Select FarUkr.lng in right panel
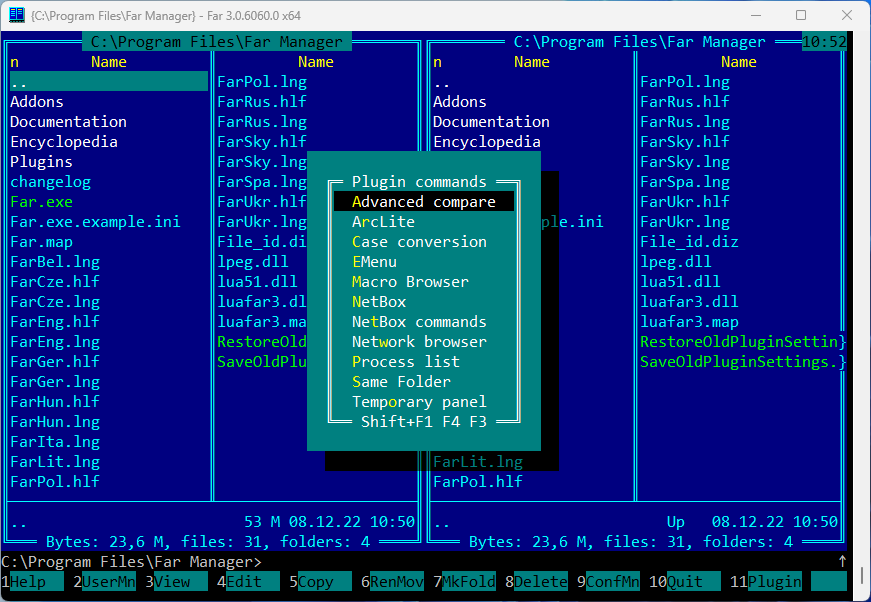 coord(685,222)
